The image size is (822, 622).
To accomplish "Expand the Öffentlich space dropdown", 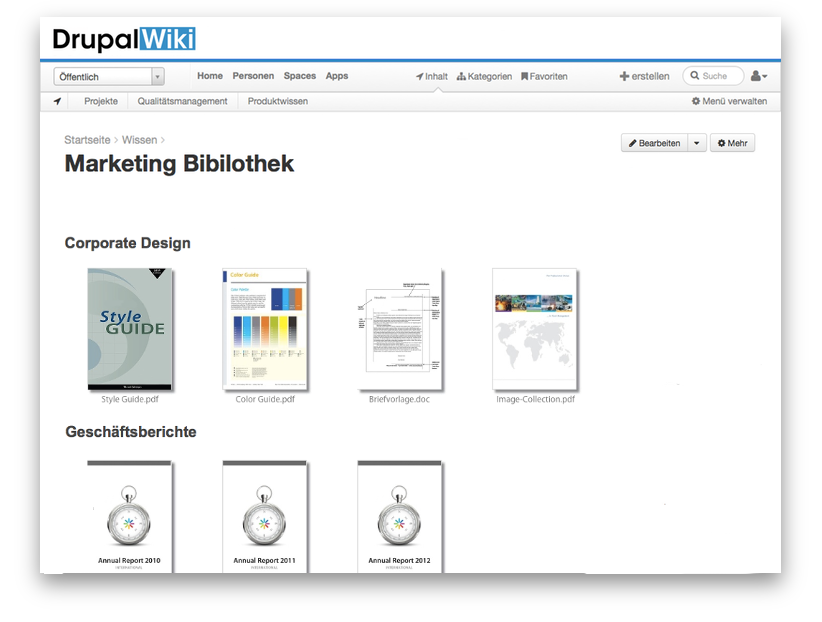I will 157,76.
